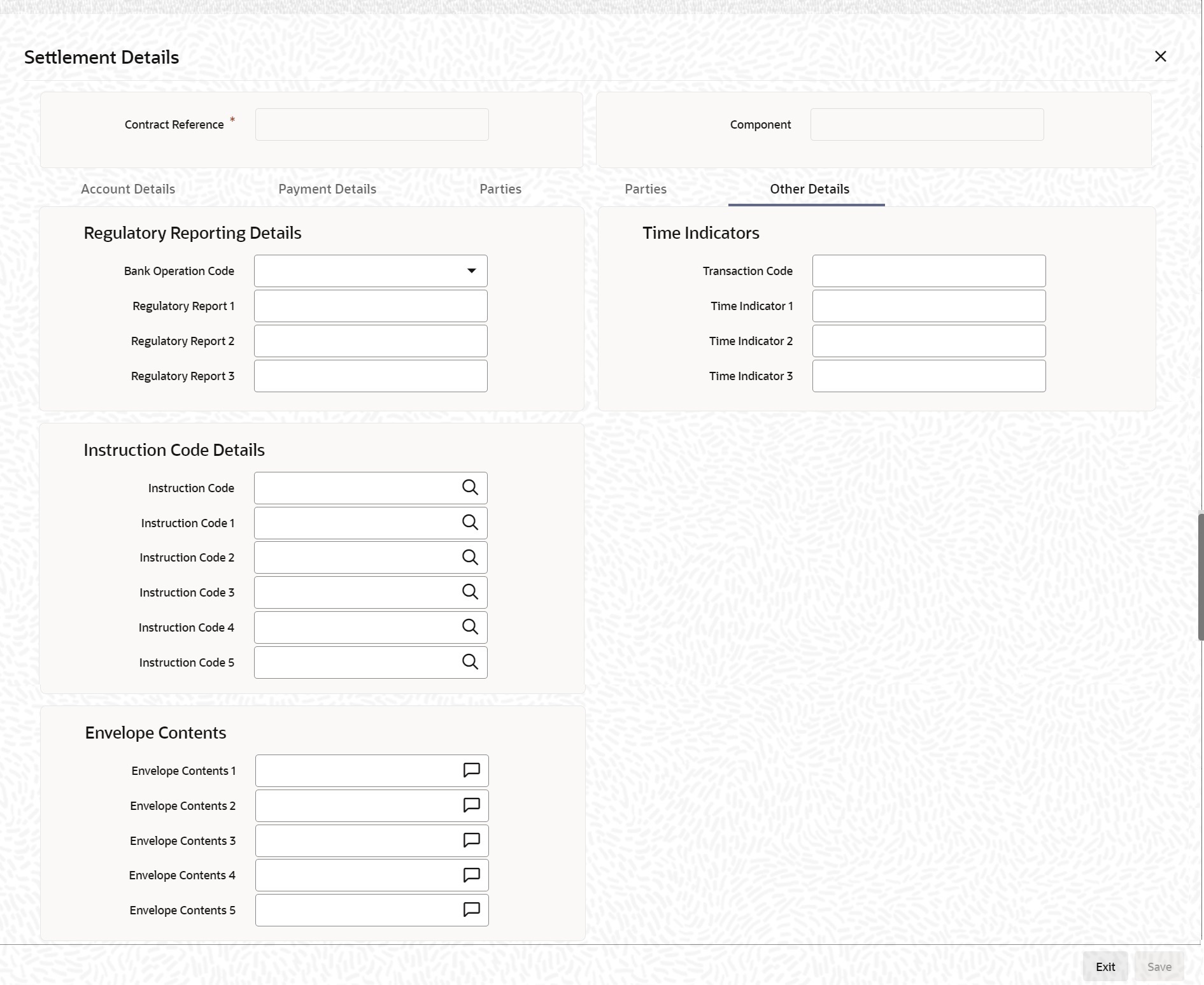Focus the Contract Reference field
Screen dimensions: 1204x985
click(x=372, y=125)
